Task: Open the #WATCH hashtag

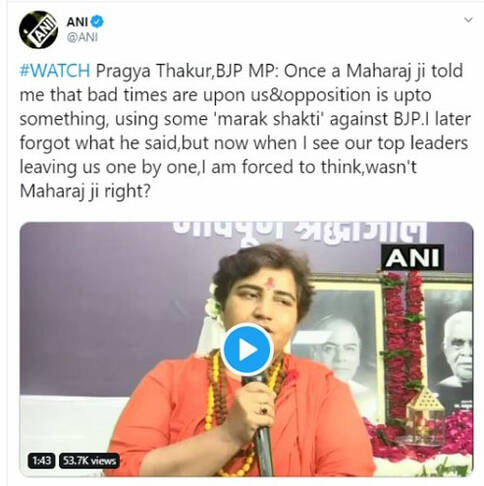Action: coord(55,71)
